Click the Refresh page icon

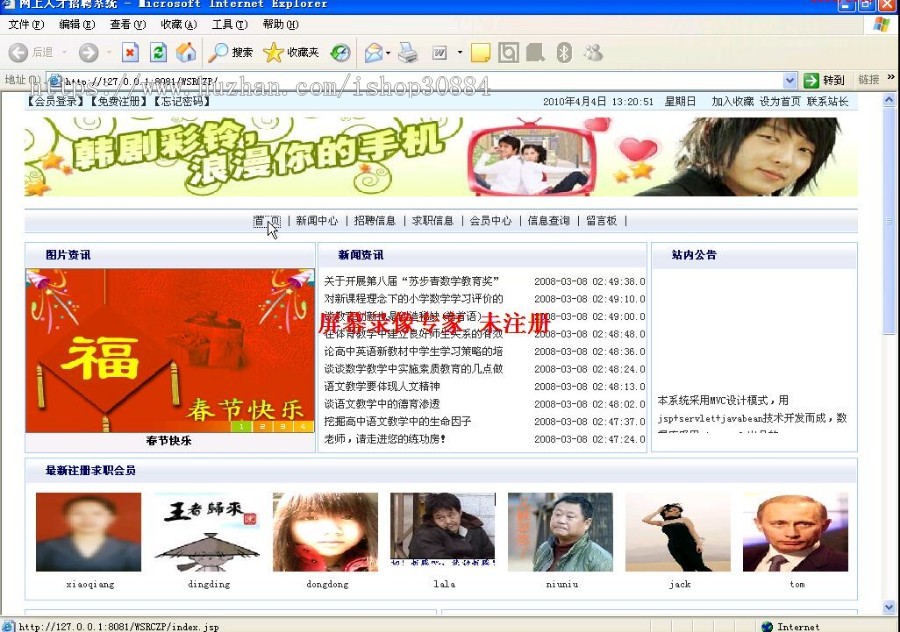pyautogui.click(x=159, y=53)
